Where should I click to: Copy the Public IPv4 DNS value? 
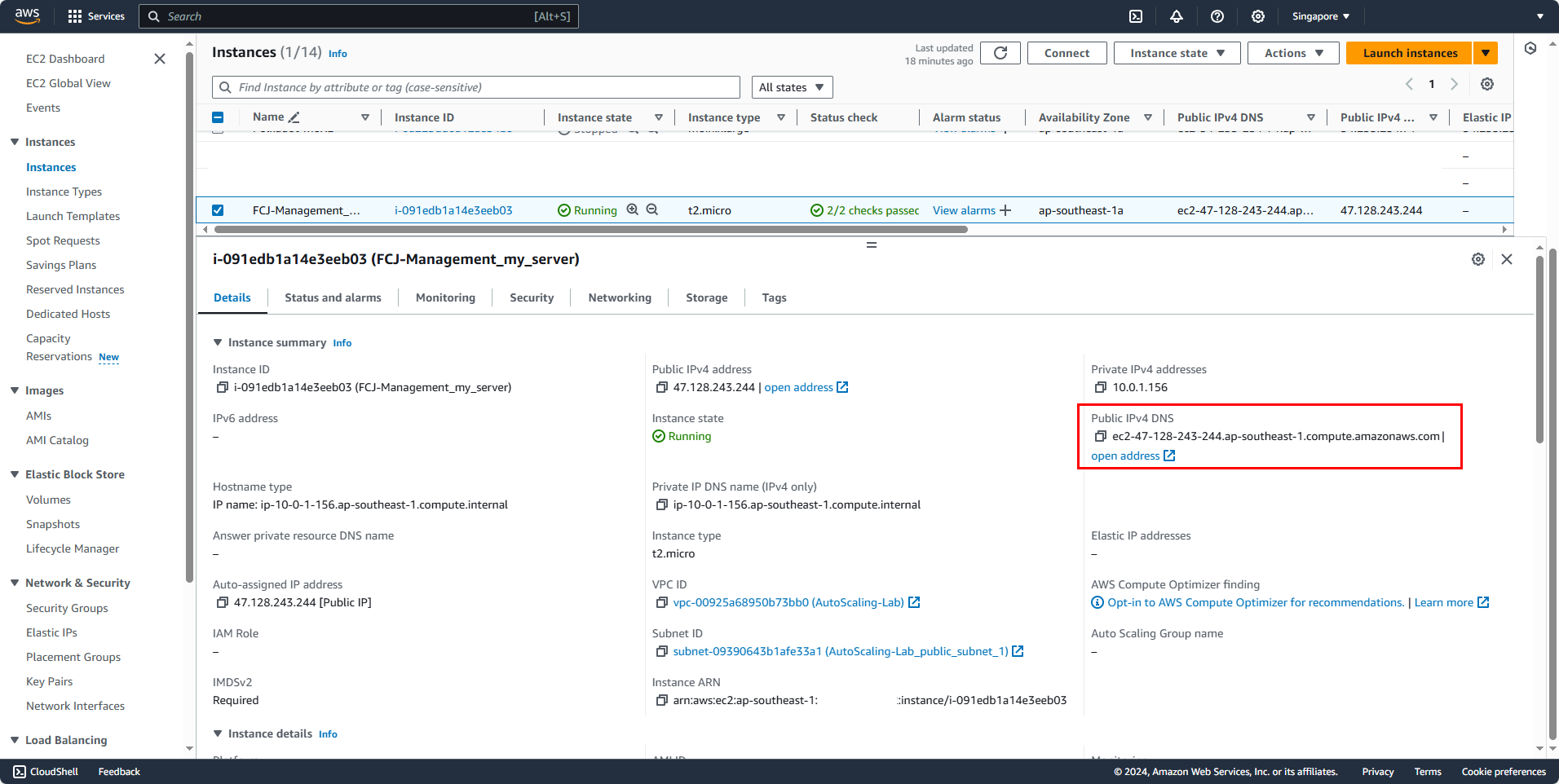pos(1100,437)
